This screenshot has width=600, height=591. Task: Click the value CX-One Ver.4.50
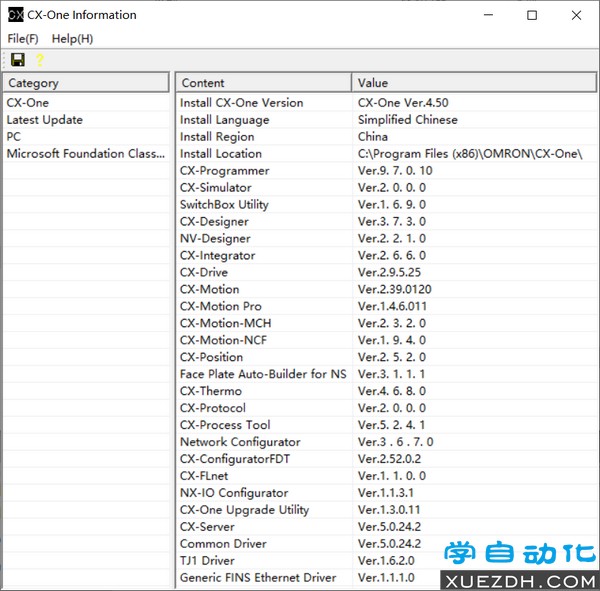[x=403, y=103]
